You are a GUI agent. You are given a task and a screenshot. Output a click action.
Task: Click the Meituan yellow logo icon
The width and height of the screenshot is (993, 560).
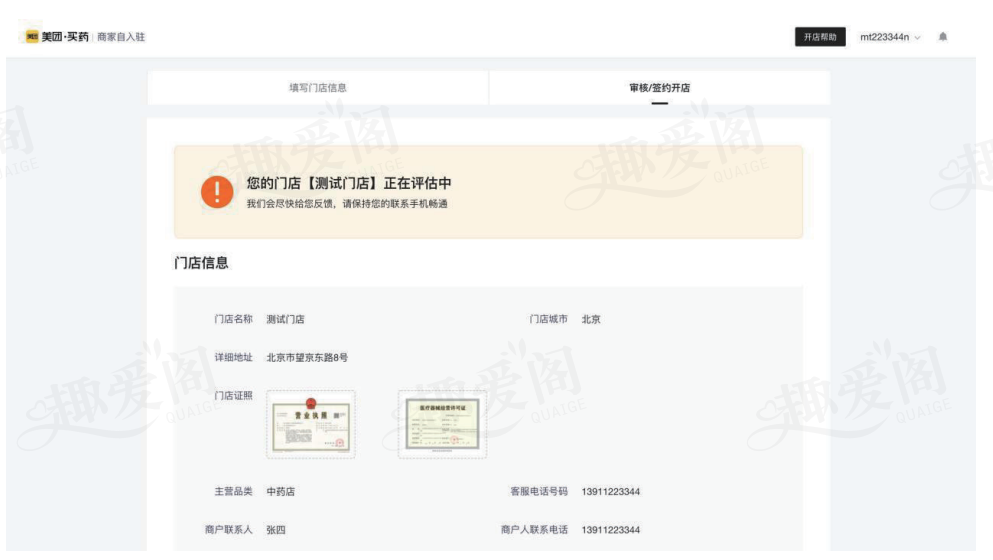(x=32, y=37)
